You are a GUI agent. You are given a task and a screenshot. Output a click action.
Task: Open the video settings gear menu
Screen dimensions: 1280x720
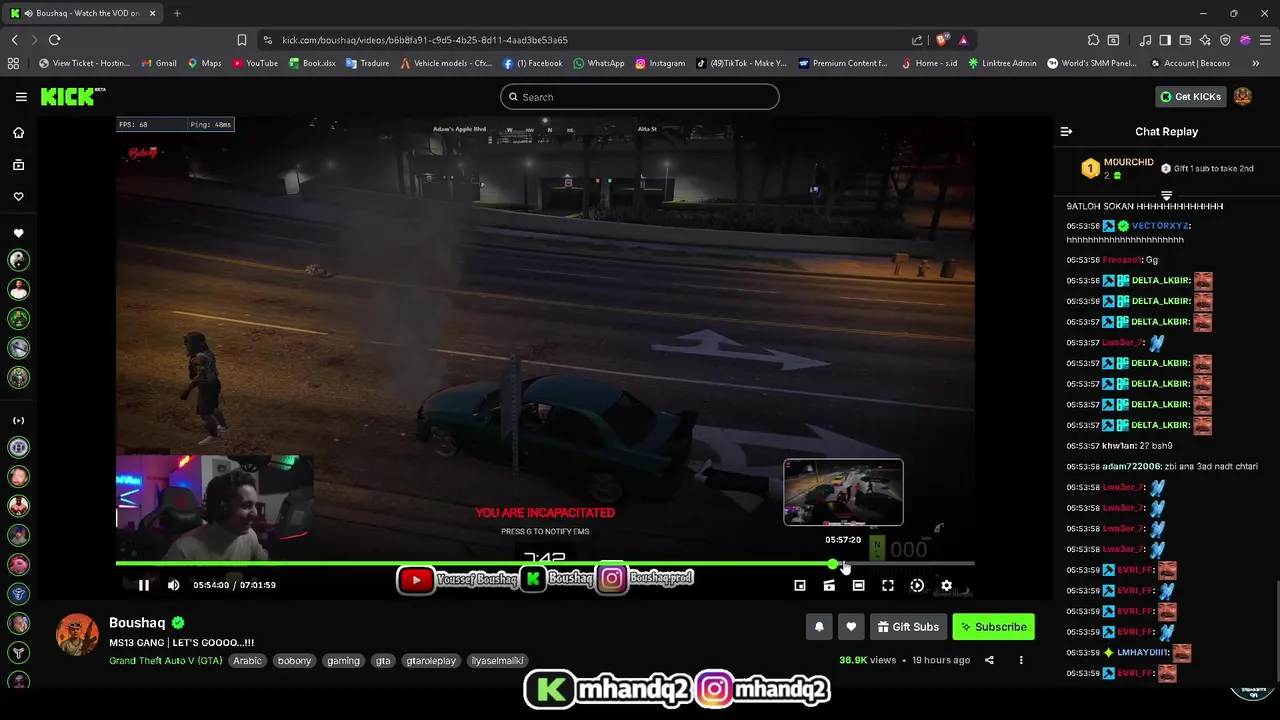tap(946, 585)
